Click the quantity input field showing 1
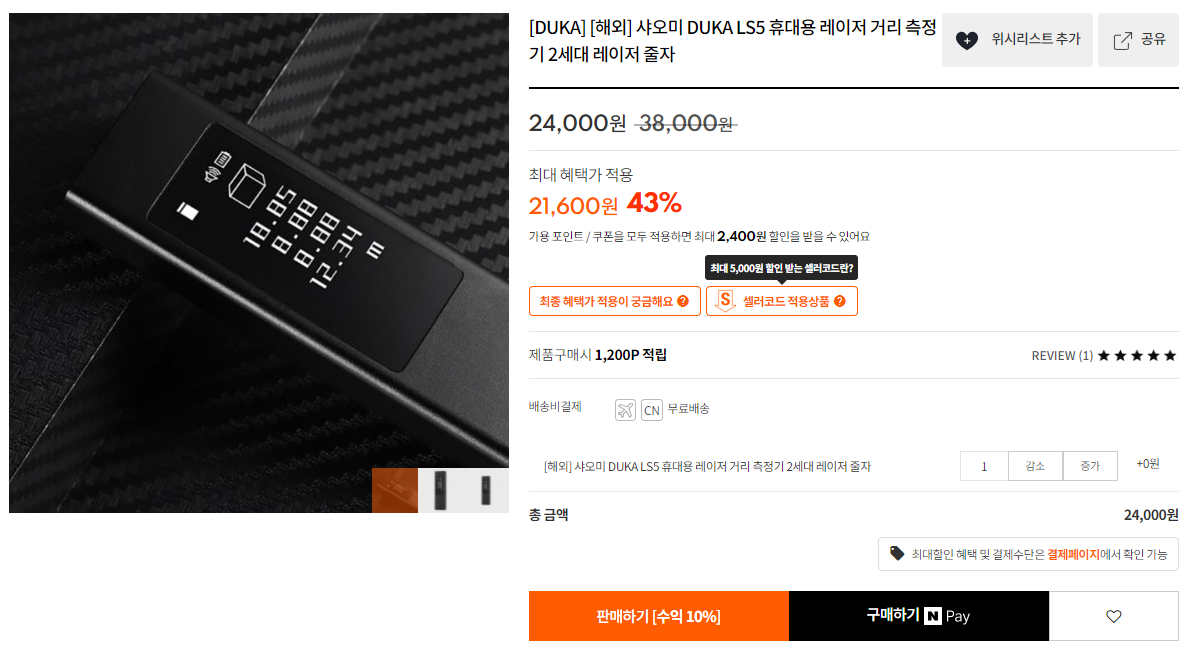 coord(984,466)
